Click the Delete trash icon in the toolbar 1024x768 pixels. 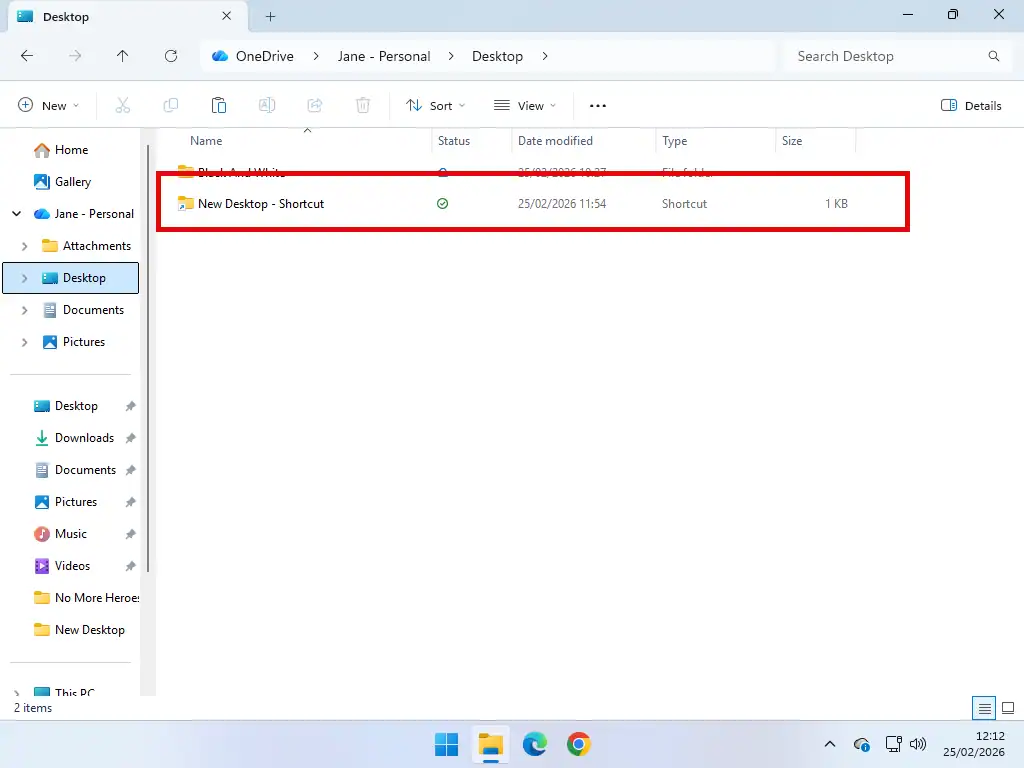(362, 105)
